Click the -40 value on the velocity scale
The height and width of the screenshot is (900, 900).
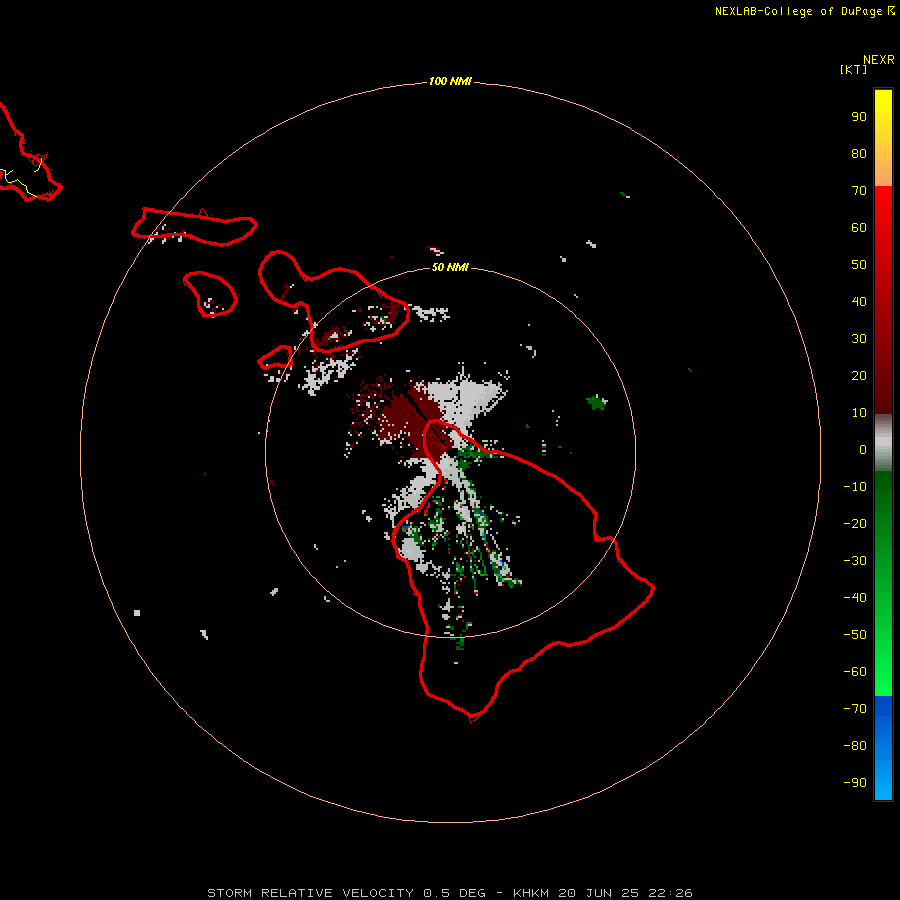click(855, 598)
